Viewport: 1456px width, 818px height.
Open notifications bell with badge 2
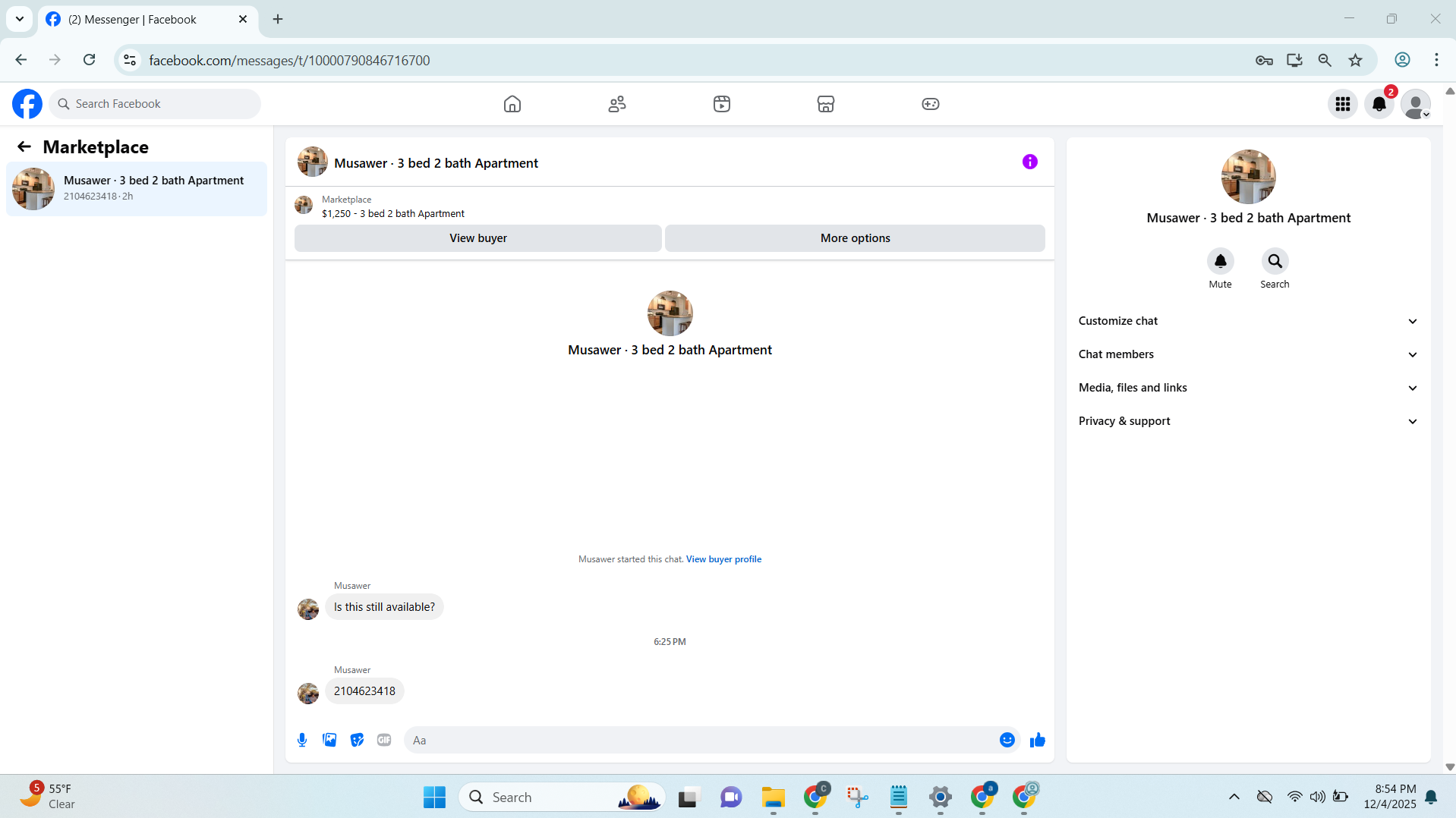click(x=1379, y=104)
